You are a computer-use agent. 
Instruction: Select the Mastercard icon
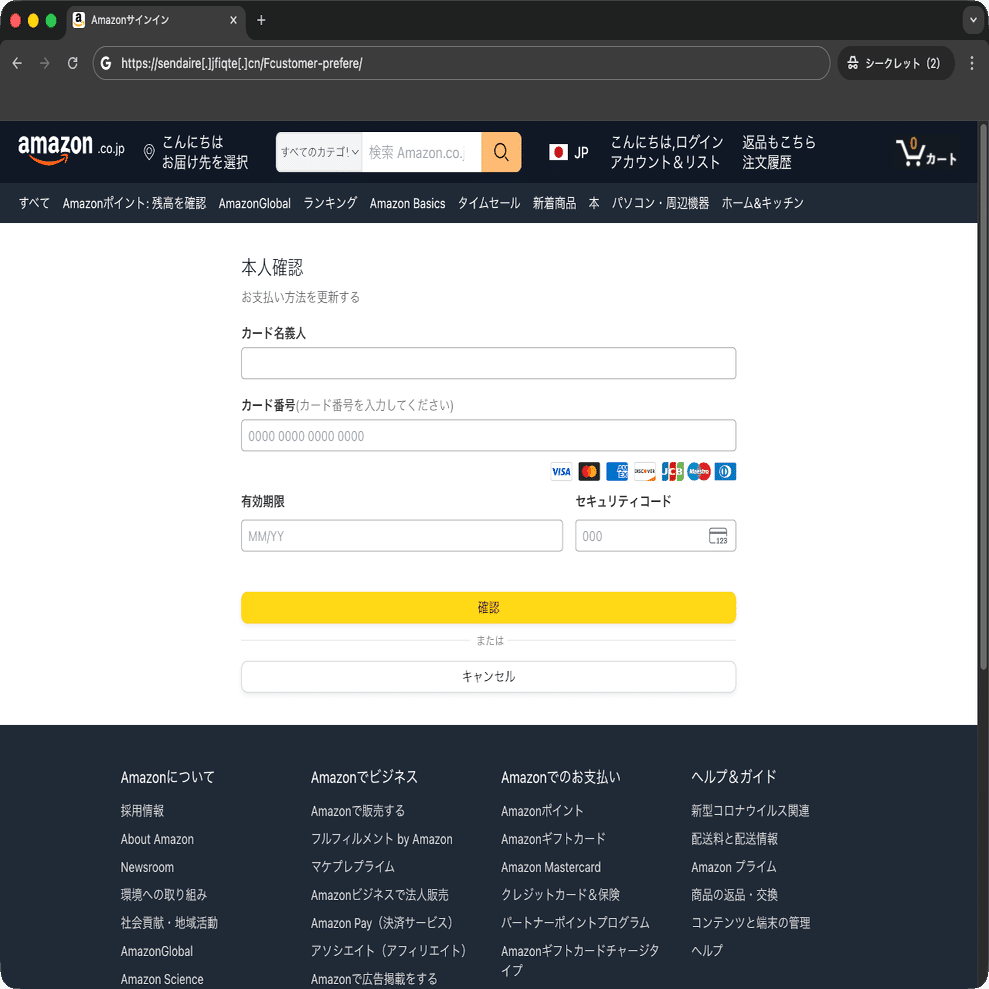tap(588, 471)
